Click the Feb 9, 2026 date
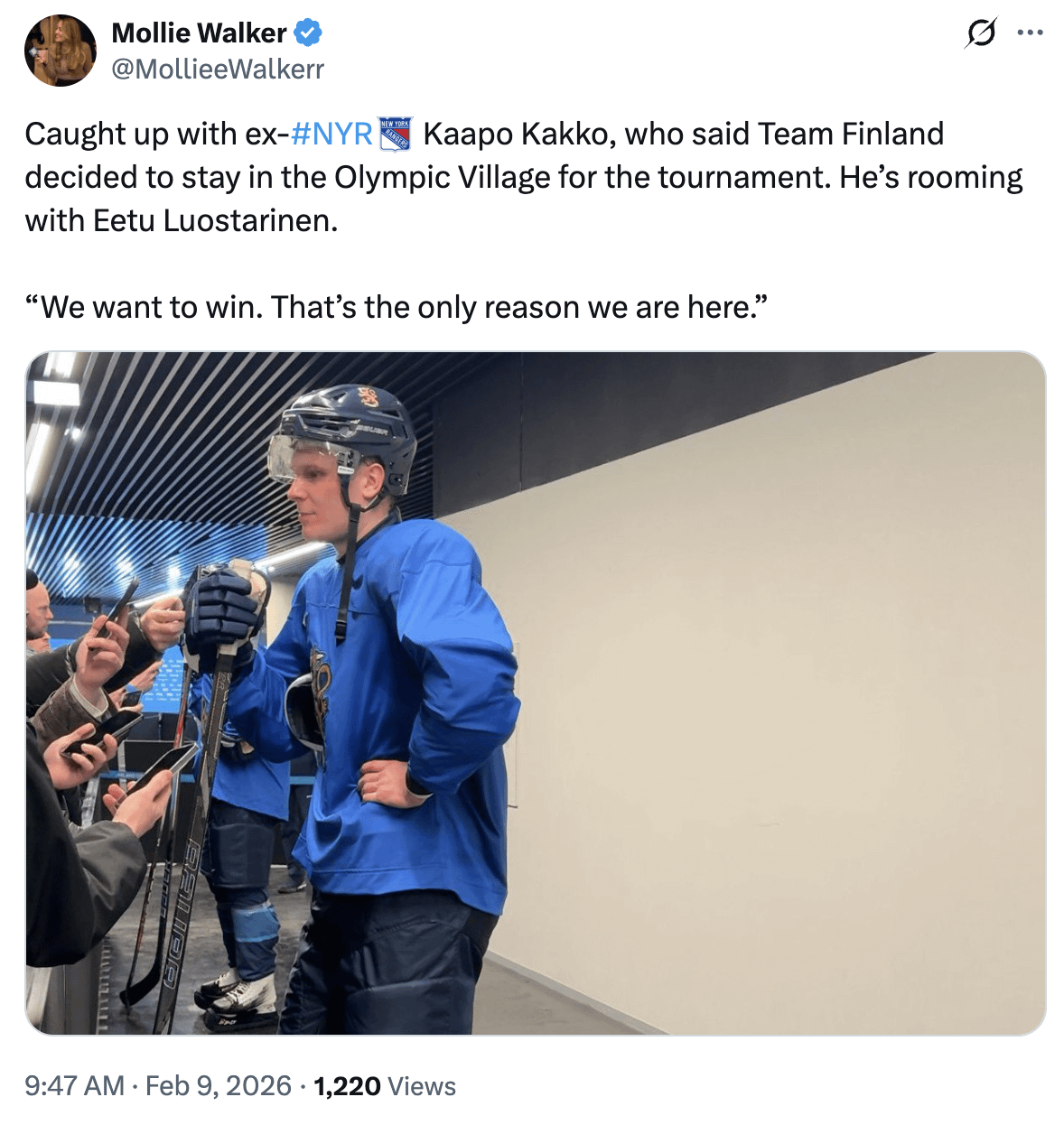The image size is (1064, 1125). [219, 1085]
